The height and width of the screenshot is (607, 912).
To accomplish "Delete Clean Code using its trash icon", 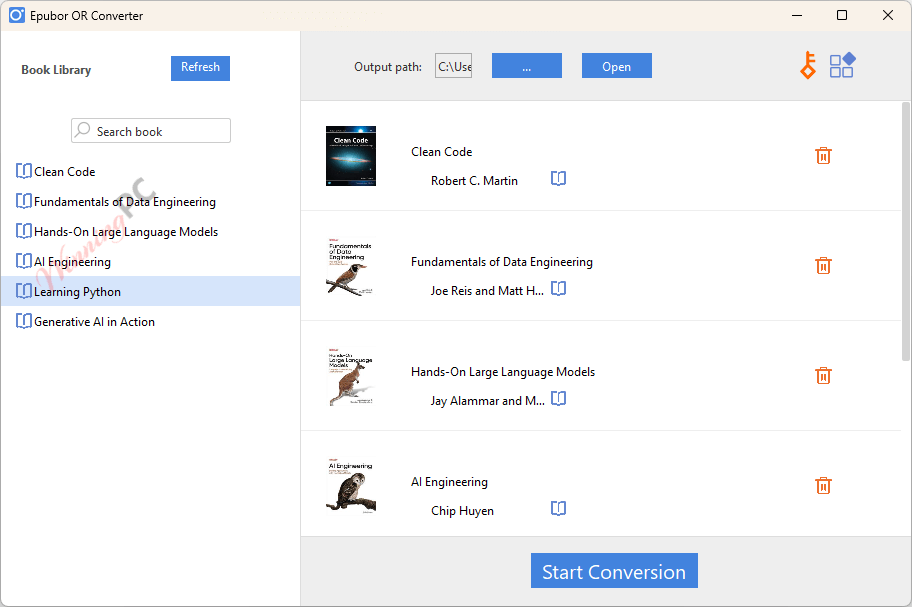I will (823, 155).
